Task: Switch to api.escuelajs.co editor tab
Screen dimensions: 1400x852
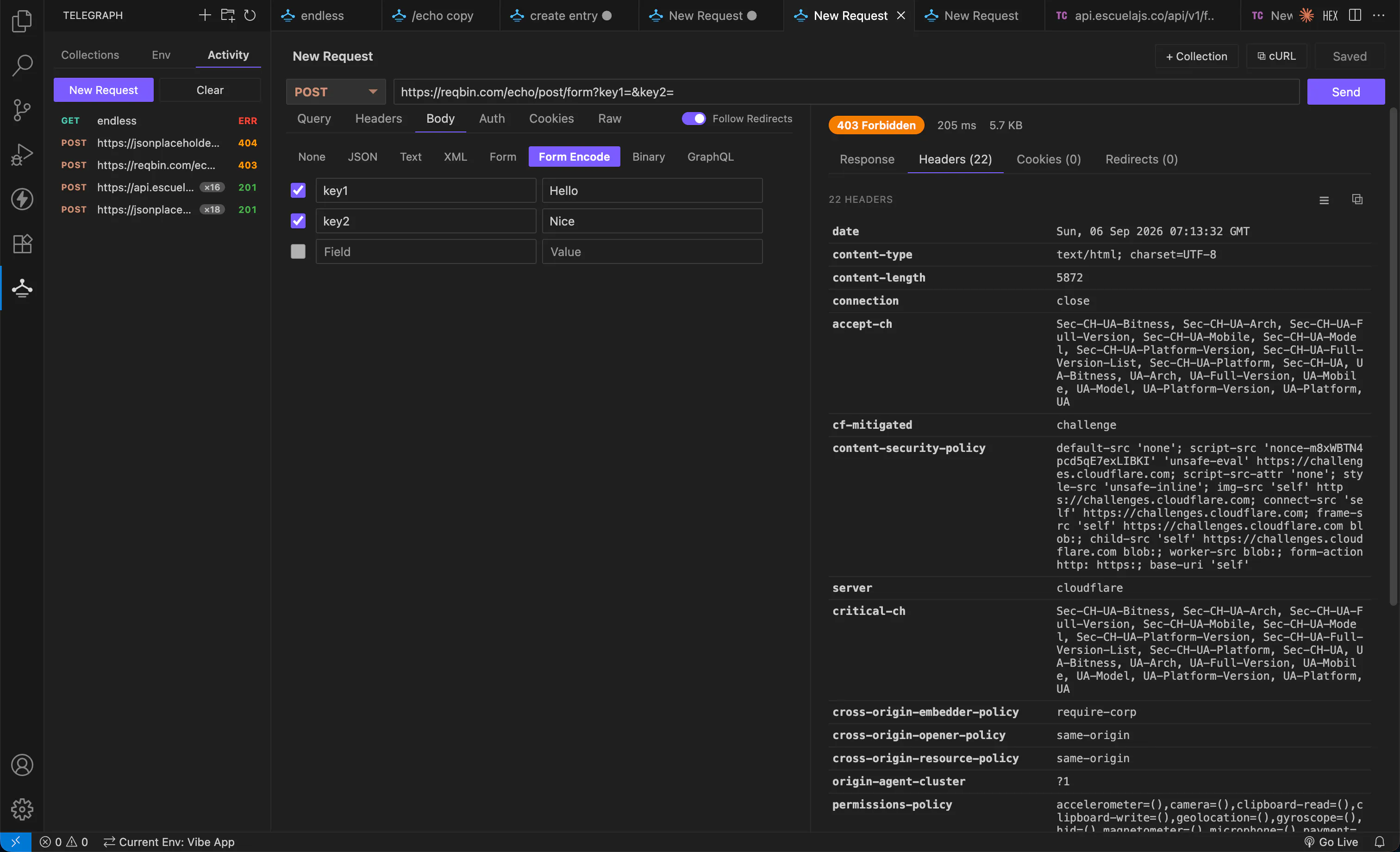Action: click(1143, 16)
